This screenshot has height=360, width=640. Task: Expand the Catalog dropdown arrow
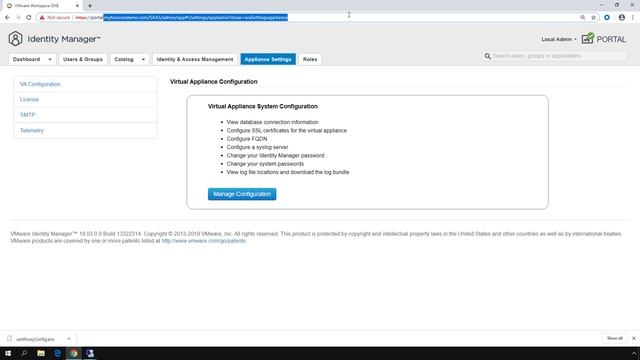[143, 60]
